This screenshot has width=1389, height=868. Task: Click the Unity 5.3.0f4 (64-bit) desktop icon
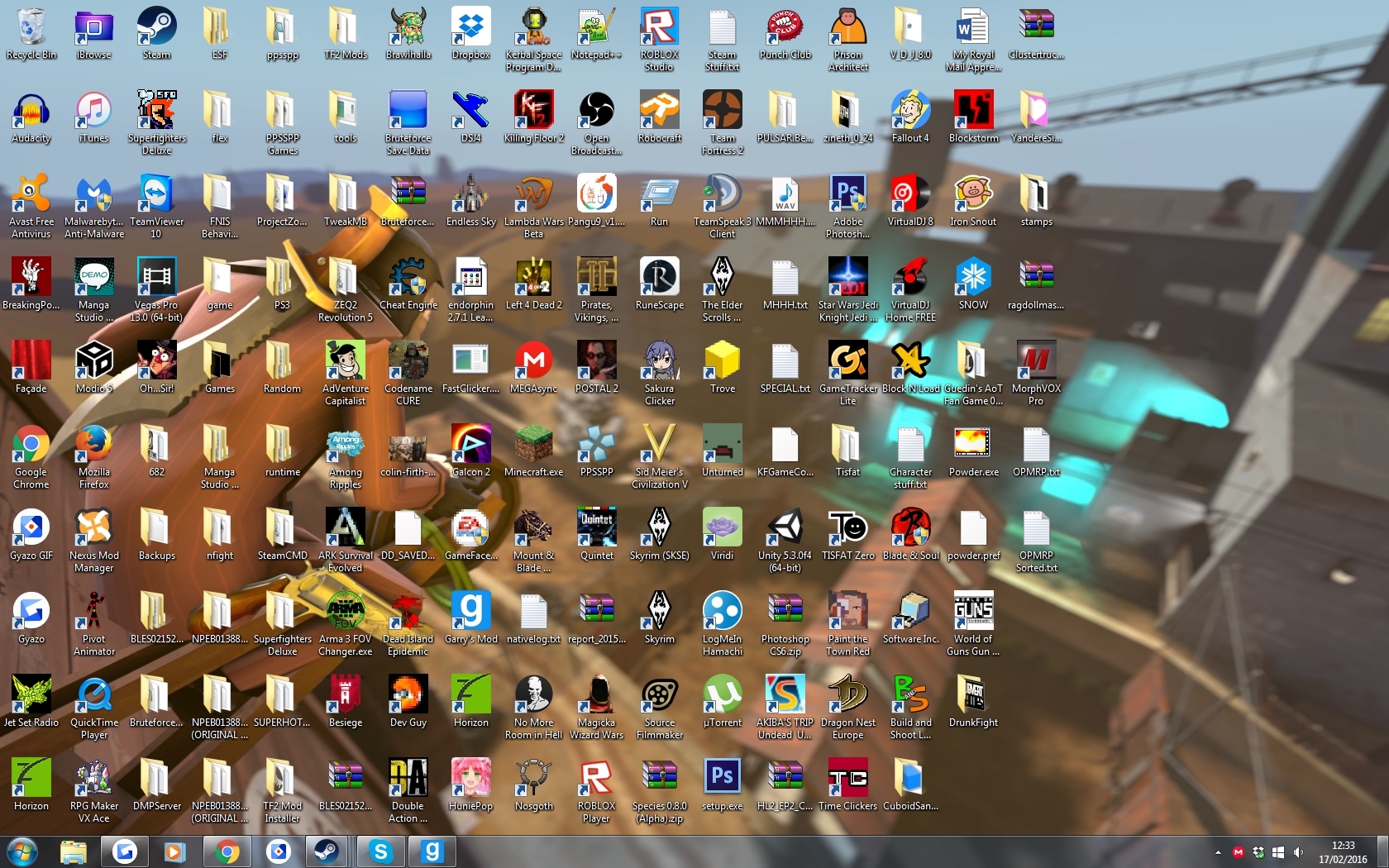click(785, 541)
